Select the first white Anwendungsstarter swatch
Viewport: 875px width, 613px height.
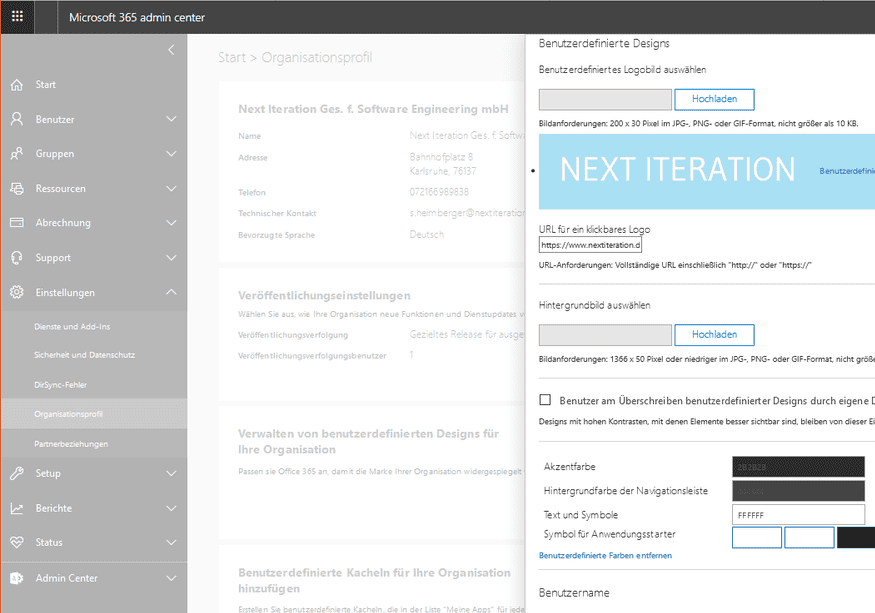[757, 537]
